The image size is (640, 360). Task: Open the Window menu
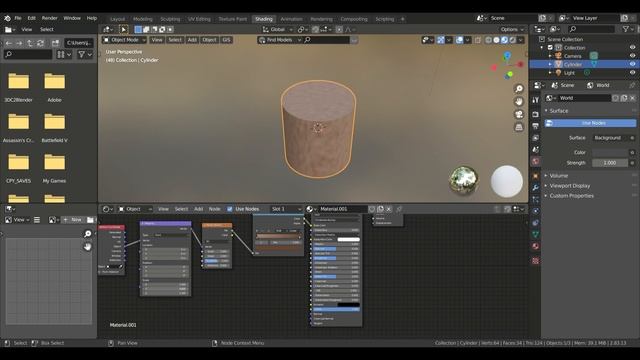point(72,18)
